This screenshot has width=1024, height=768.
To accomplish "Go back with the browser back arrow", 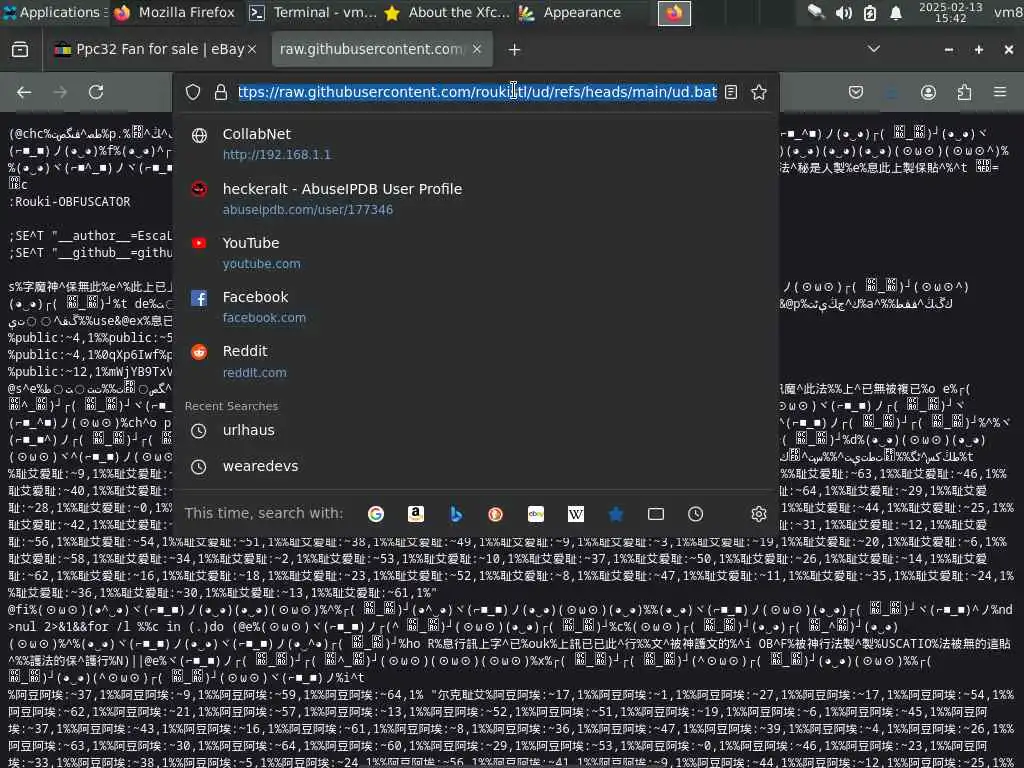I will pyautogui.click(x=24, y=92).
